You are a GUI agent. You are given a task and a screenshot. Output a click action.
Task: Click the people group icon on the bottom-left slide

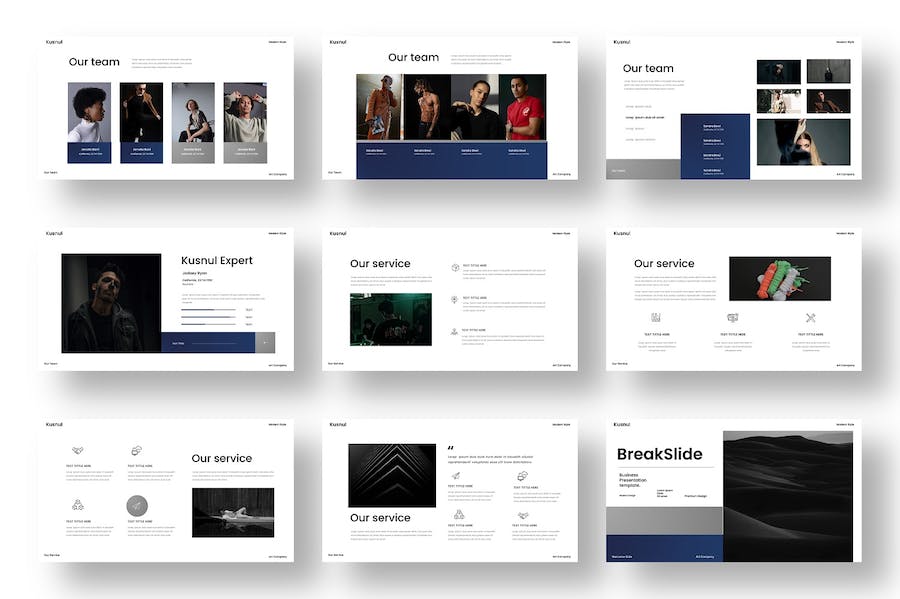coord(78,505)
